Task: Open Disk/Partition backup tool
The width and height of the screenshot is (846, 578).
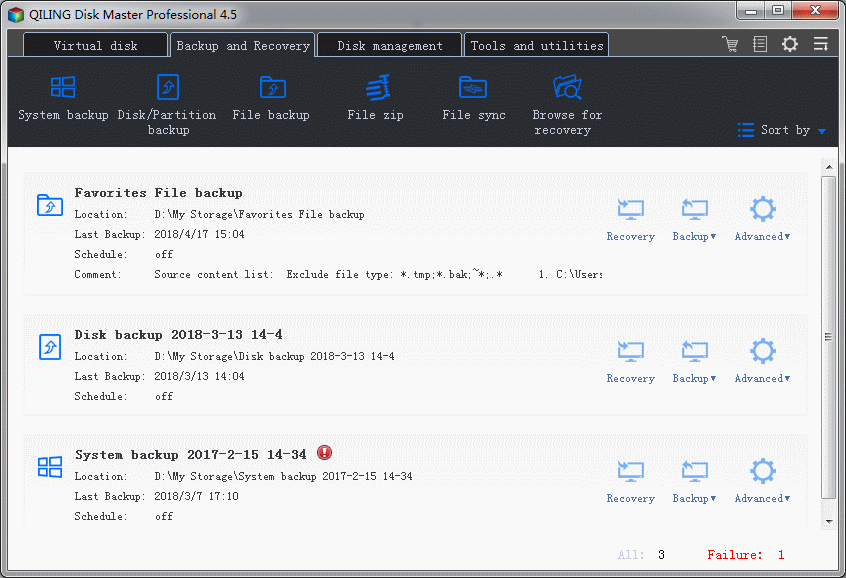Action: [167, 105]
